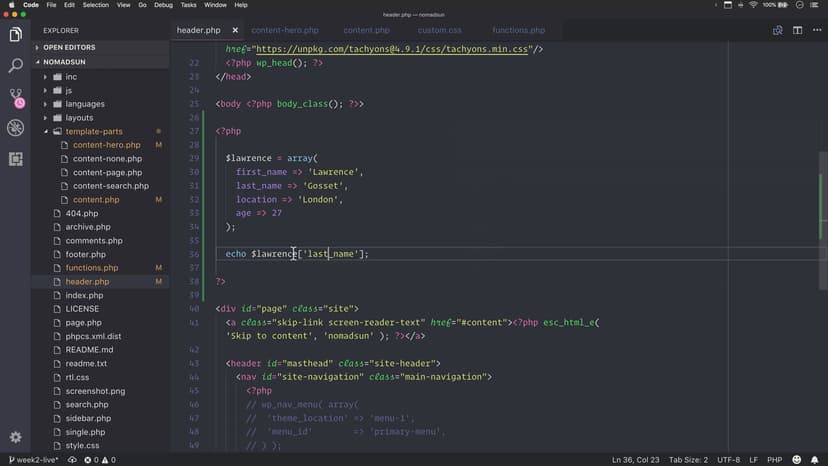Viewport: 828px width, 466px height.
Task: Open the Source Control view
Action: coord(15,97)
